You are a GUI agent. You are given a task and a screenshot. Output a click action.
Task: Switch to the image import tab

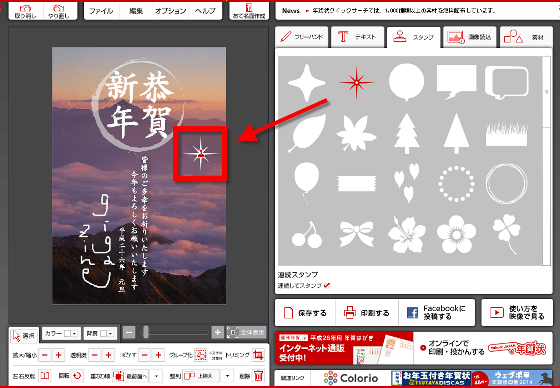pyautogui.click(x=470, y=36)
